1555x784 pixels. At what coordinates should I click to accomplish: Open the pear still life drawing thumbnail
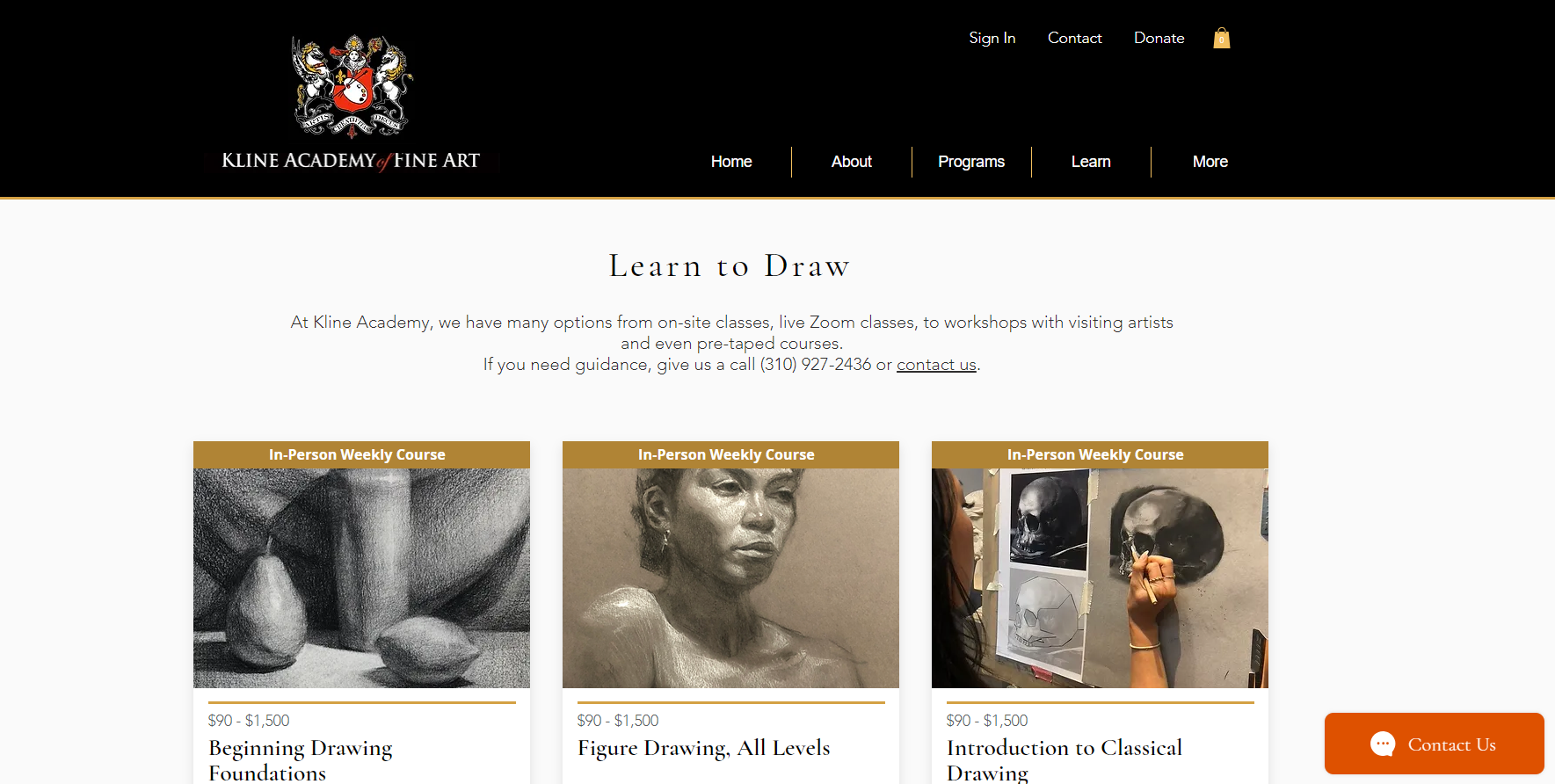click(361, 578)
